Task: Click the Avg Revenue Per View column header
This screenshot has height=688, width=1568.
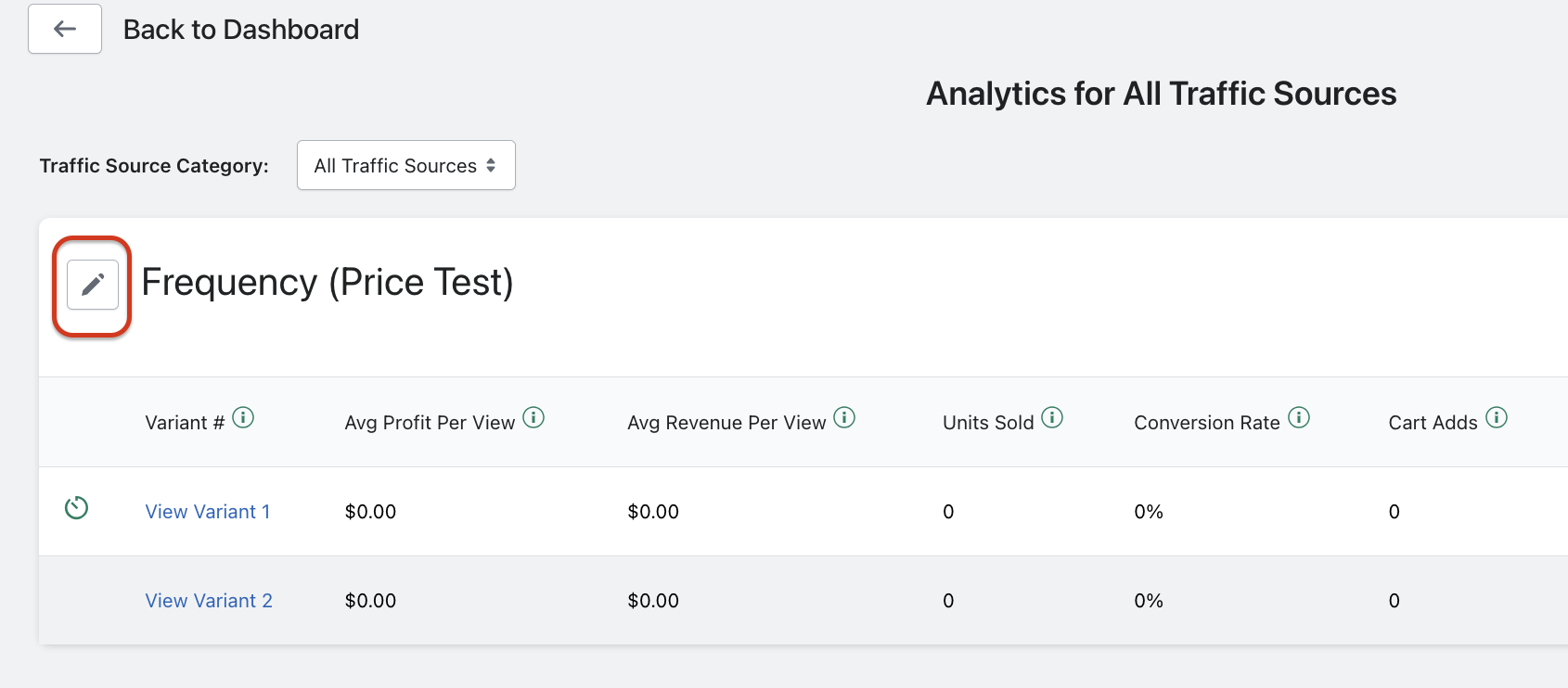Action: click(x=726, y=423)
